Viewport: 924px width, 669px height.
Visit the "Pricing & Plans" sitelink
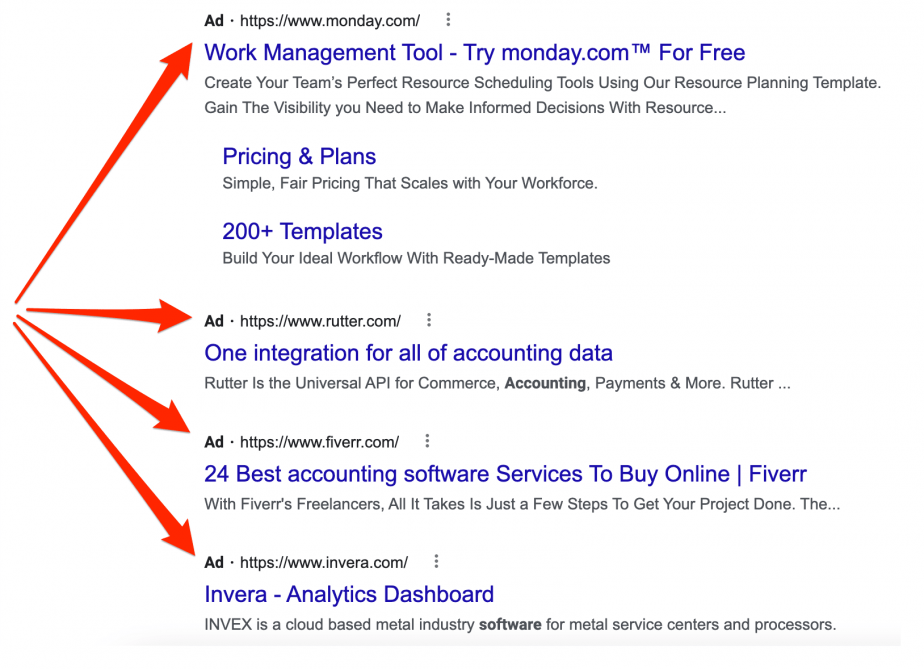299,157
